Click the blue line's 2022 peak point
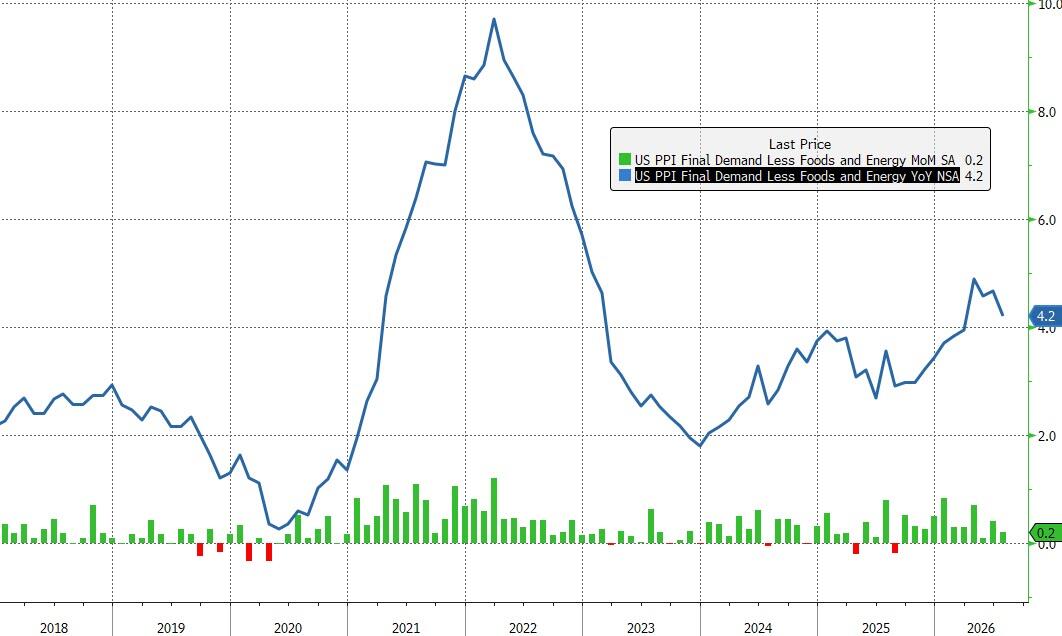Screen dimensions: 1062x636 [x=494, y=19]
